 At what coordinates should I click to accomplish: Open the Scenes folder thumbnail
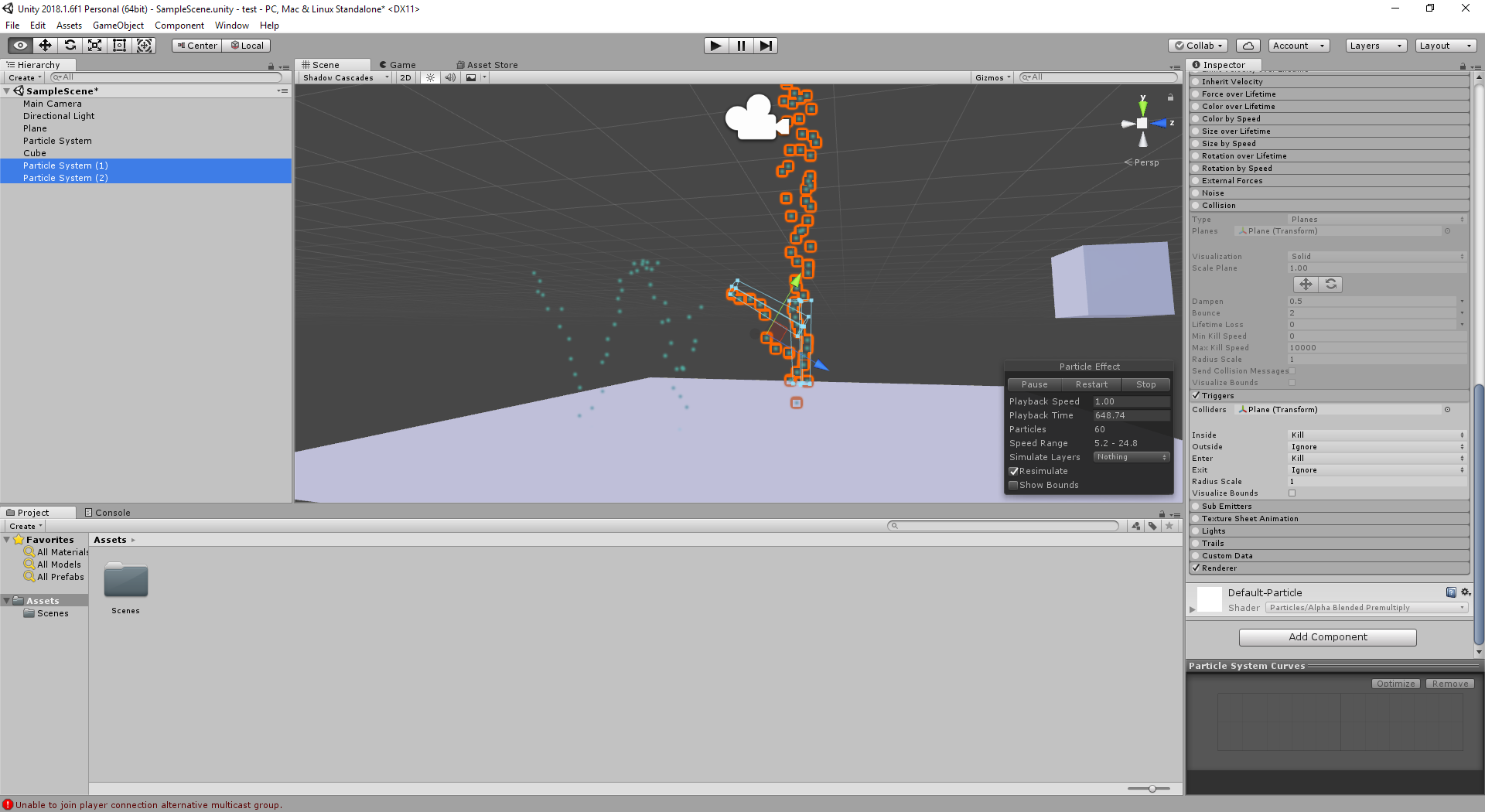point(126,580)
